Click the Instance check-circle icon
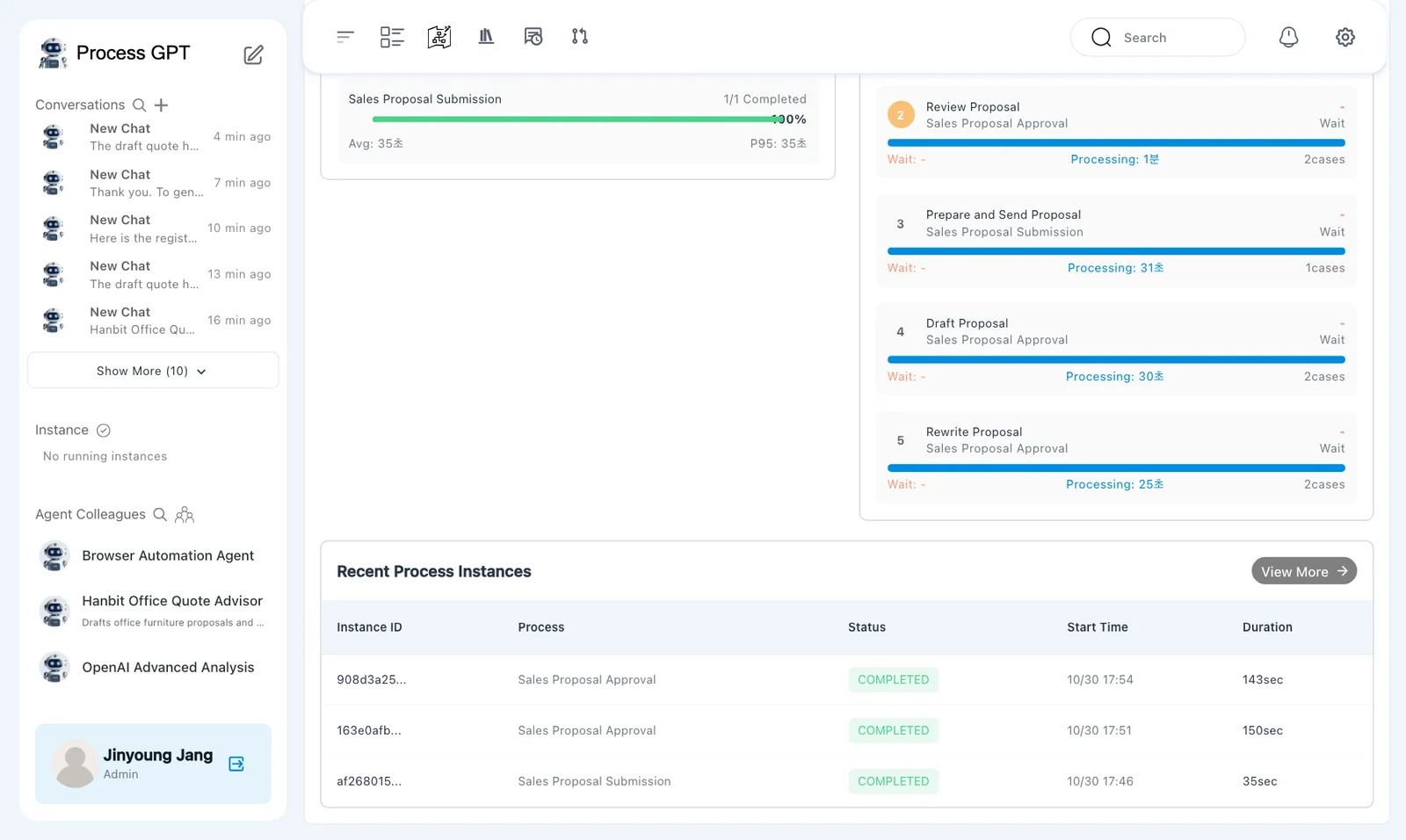The image size is (1406, 840). 104,431
